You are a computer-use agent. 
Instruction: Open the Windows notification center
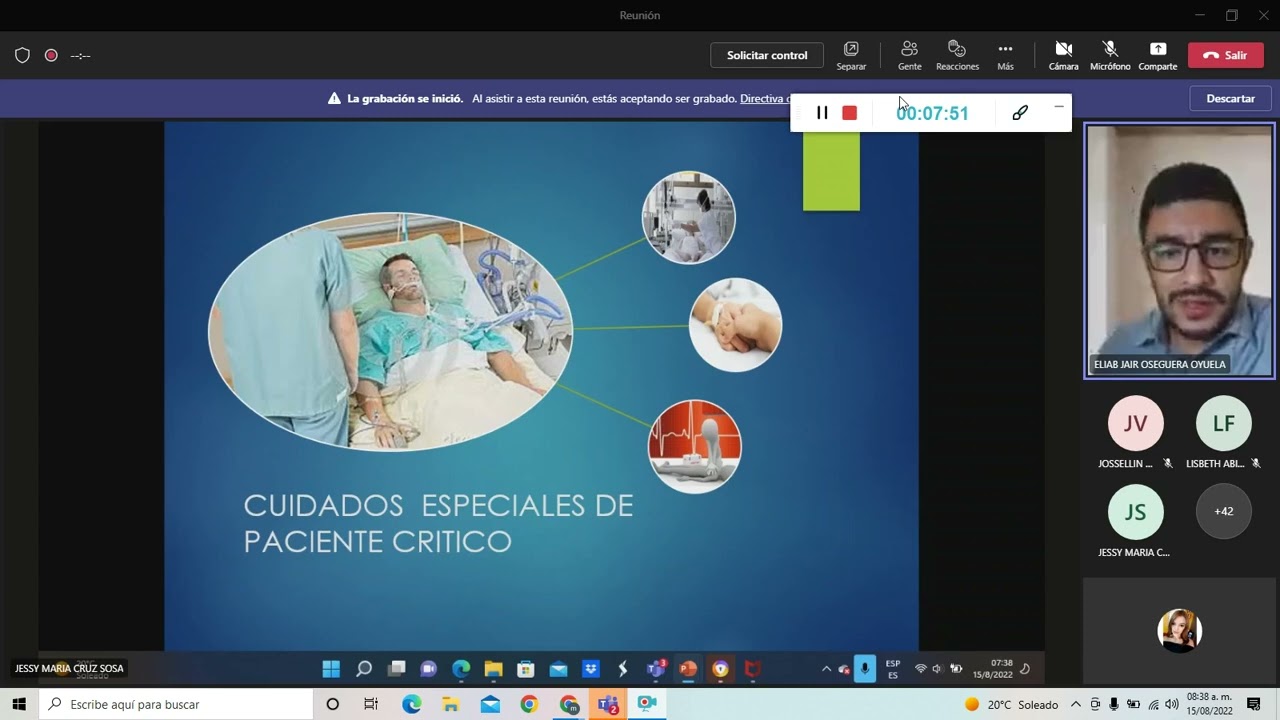1253,704
